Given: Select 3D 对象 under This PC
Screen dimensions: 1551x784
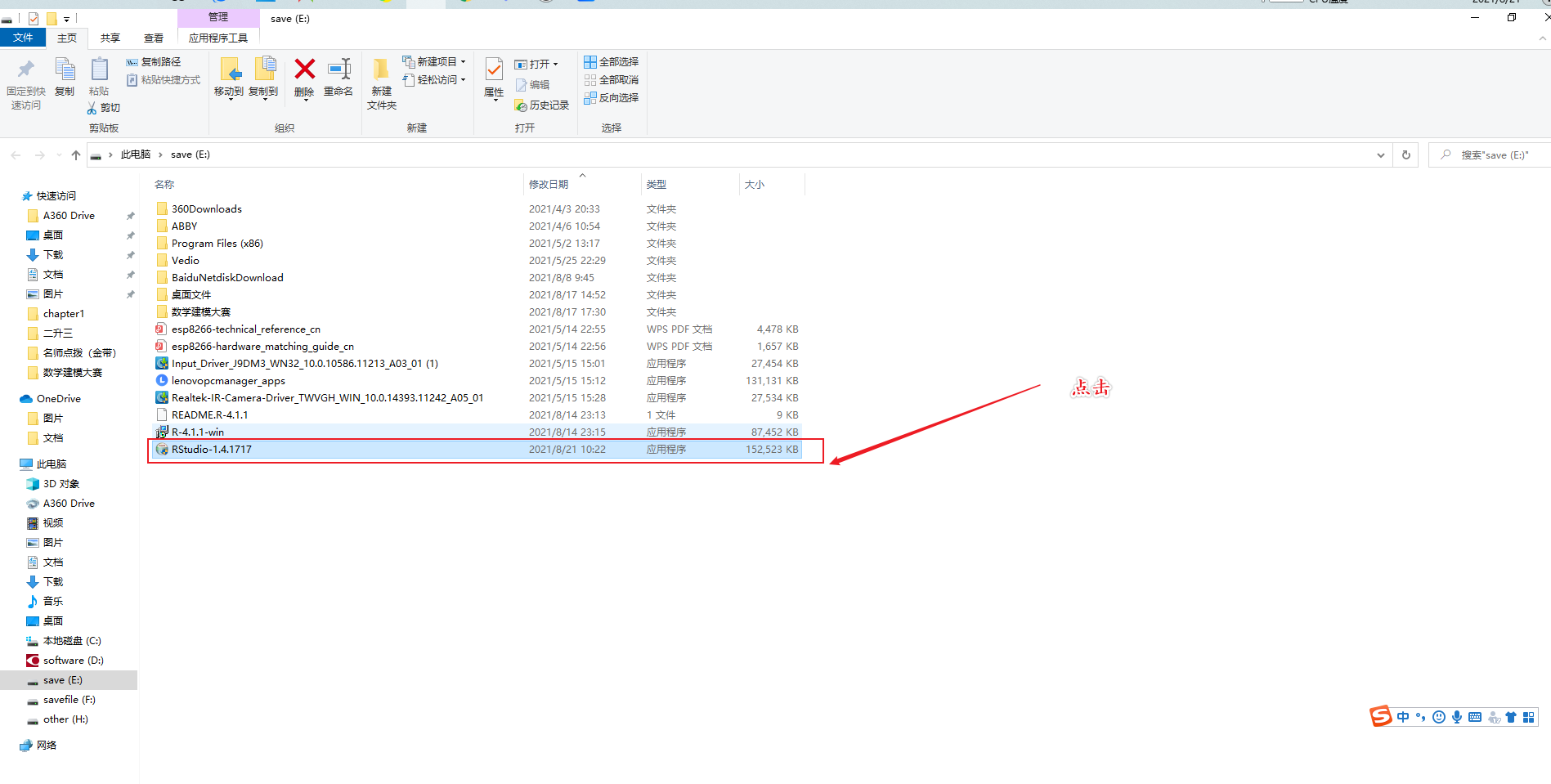Looking at the screenshot, I should click(x=61, y=484).
